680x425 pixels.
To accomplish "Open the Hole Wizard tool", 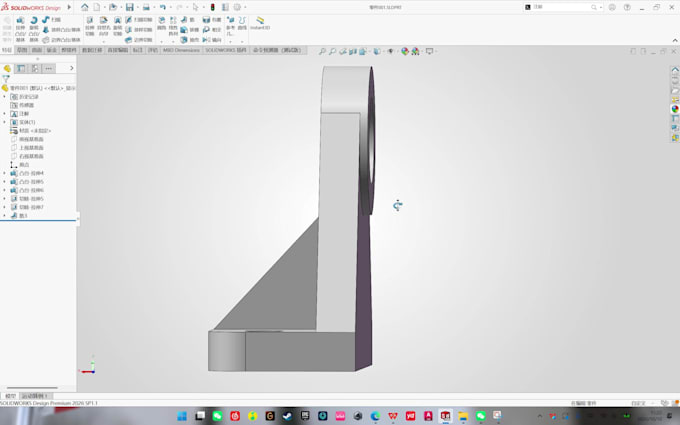I will [104, 27].
